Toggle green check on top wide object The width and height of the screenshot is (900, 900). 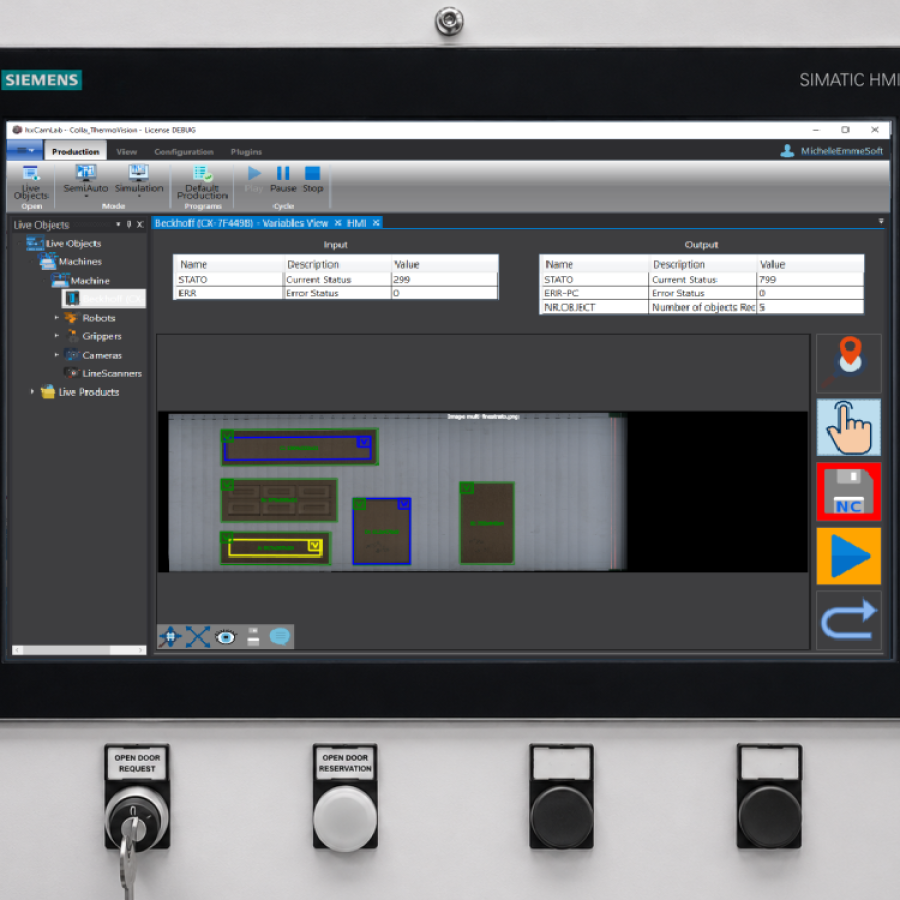coord(228,436)
